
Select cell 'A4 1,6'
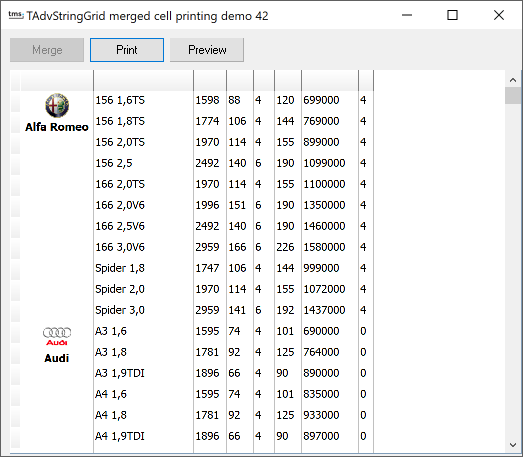[111, 394]
